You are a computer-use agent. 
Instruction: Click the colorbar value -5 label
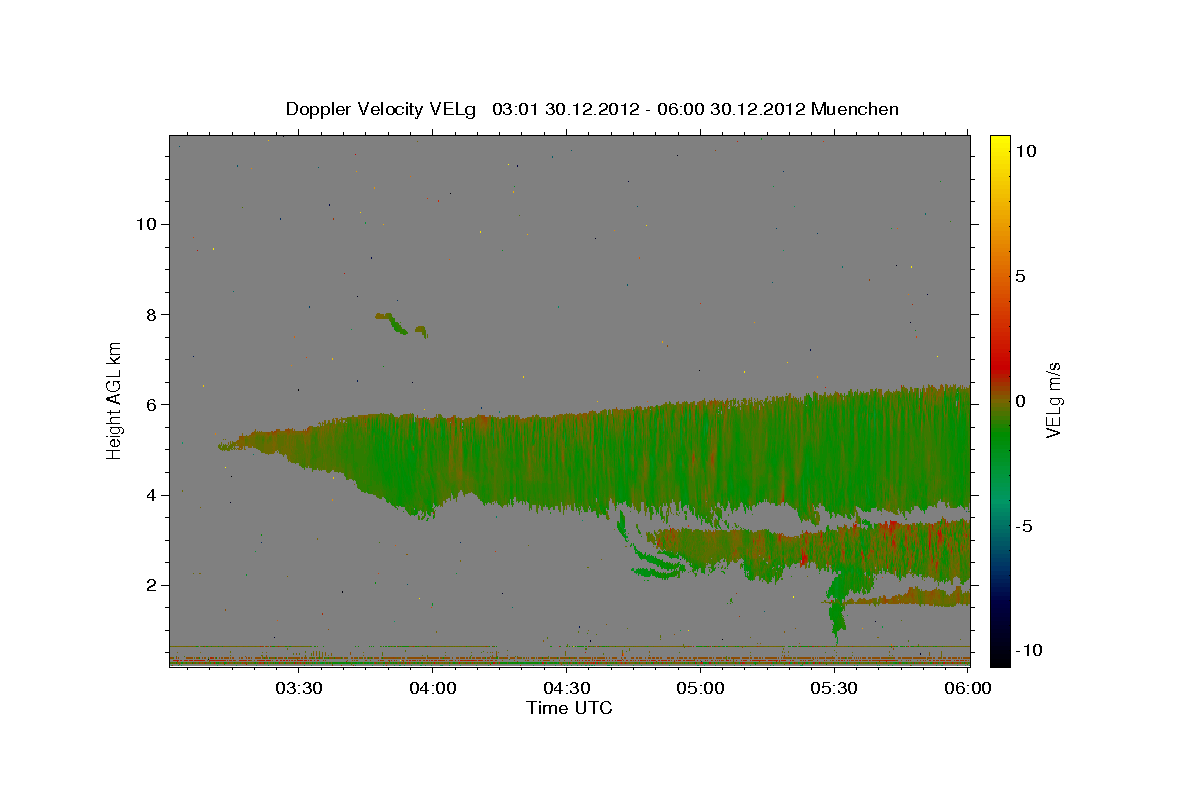pyautogui.click(x=1024, y=526)
